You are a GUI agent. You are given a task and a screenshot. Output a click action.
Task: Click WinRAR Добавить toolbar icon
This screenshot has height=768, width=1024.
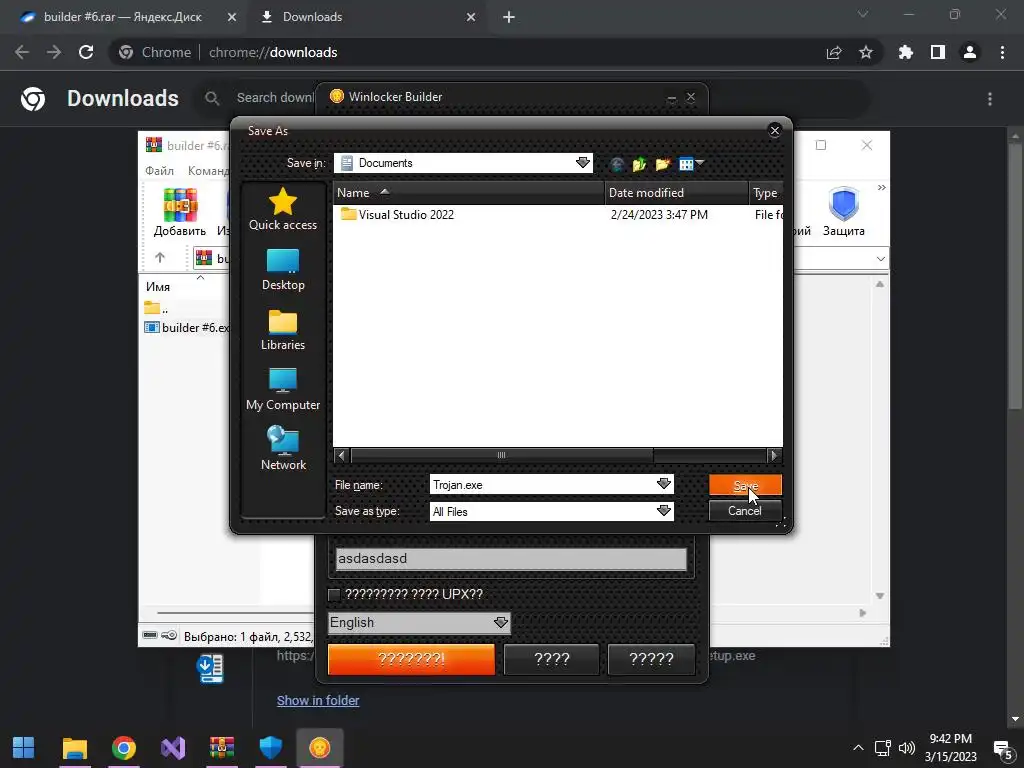[x=180, y=212]
